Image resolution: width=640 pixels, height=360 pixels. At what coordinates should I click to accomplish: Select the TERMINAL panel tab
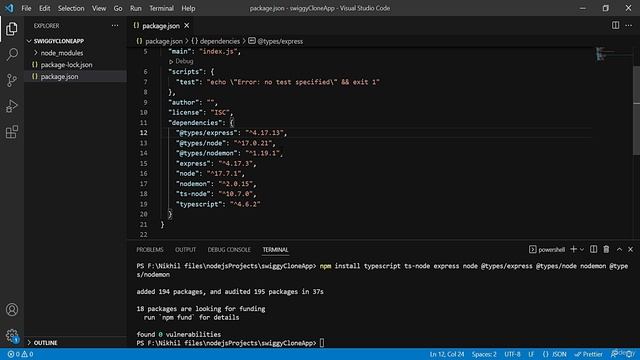[x=276, y=250]
